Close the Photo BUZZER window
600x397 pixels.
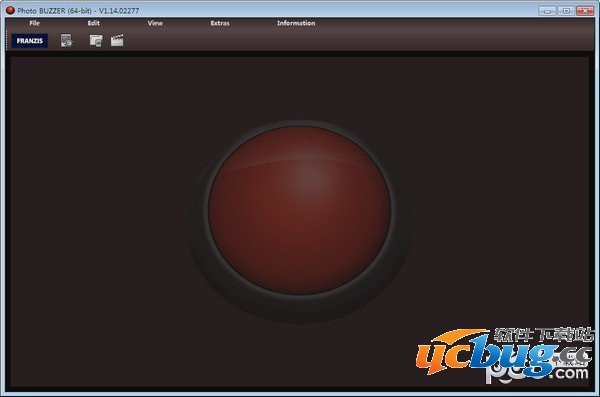coord(585,11)
